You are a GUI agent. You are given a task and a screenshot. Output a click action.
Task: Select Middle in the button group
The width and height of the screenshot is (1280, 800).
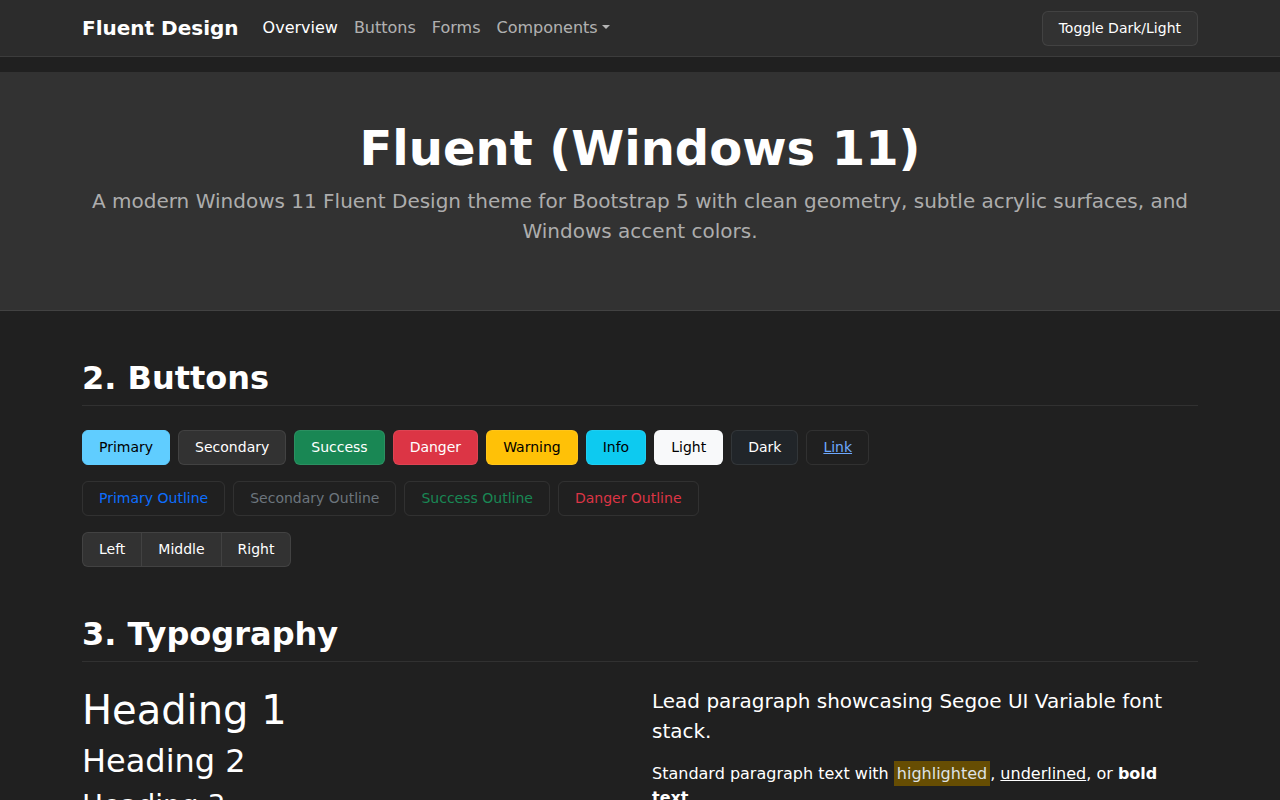pyautogui.click(x=181, y=549)
